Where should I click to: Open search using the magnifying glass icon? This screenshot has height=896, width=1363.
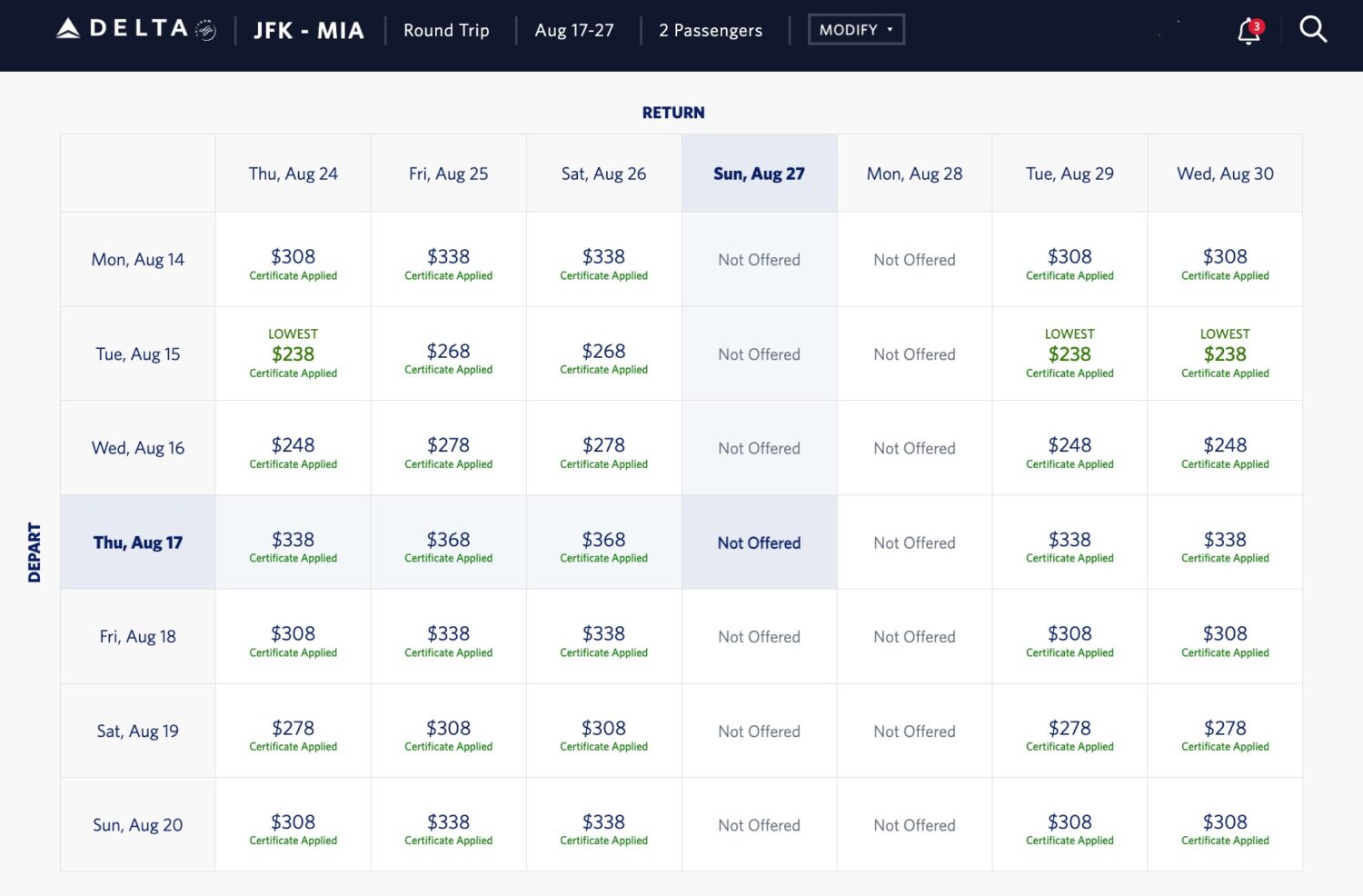point(1313,29)
